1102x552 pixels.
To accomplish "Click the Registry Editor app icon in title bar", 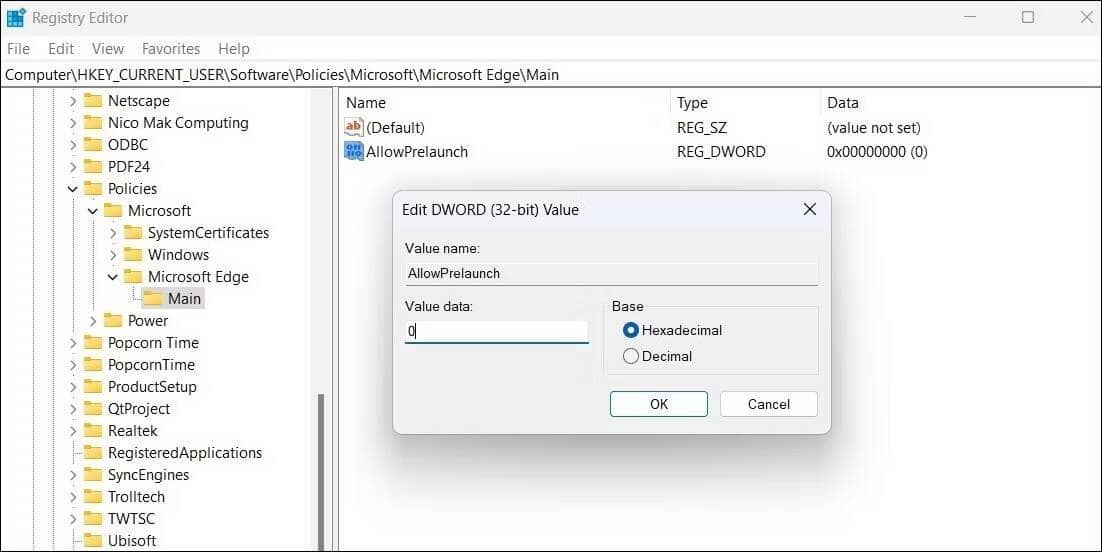I will [x=15, y=18].
